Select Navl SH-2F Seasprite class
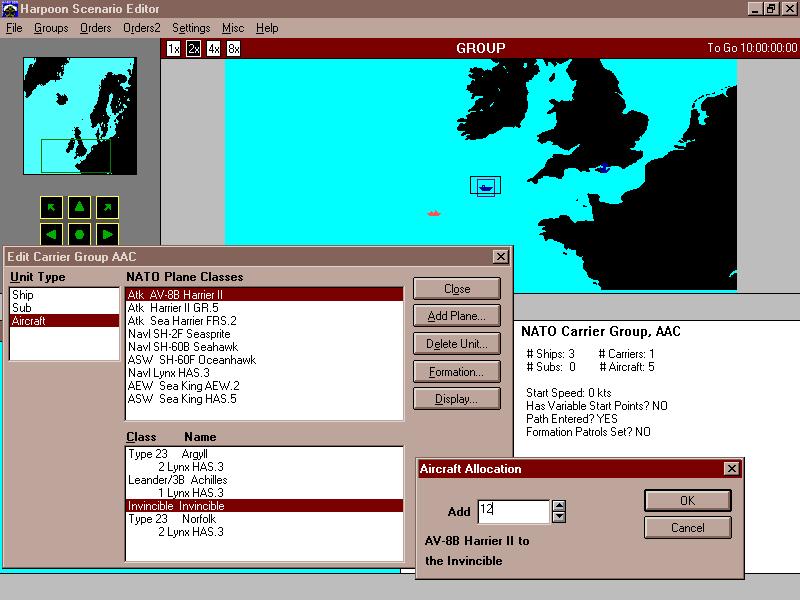This screenshot has height=600, width=800. click(x=264, y=334)
